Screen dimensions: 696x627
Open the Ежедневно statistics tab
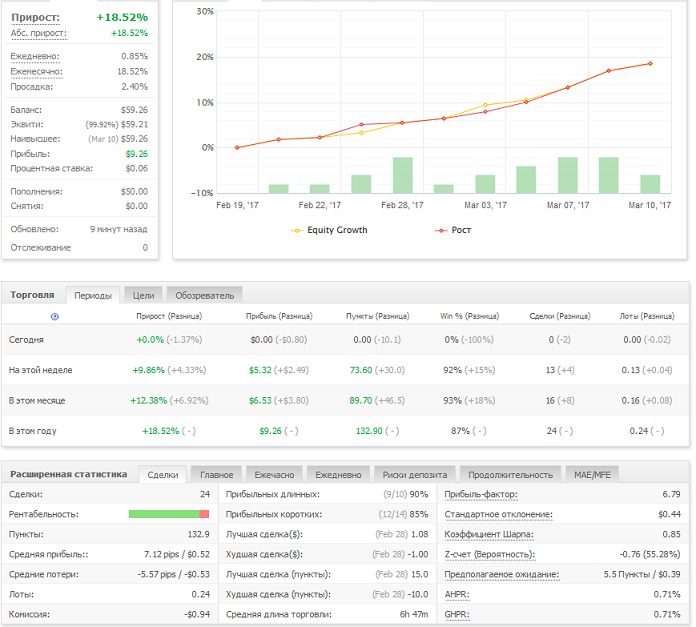[338, 475]
